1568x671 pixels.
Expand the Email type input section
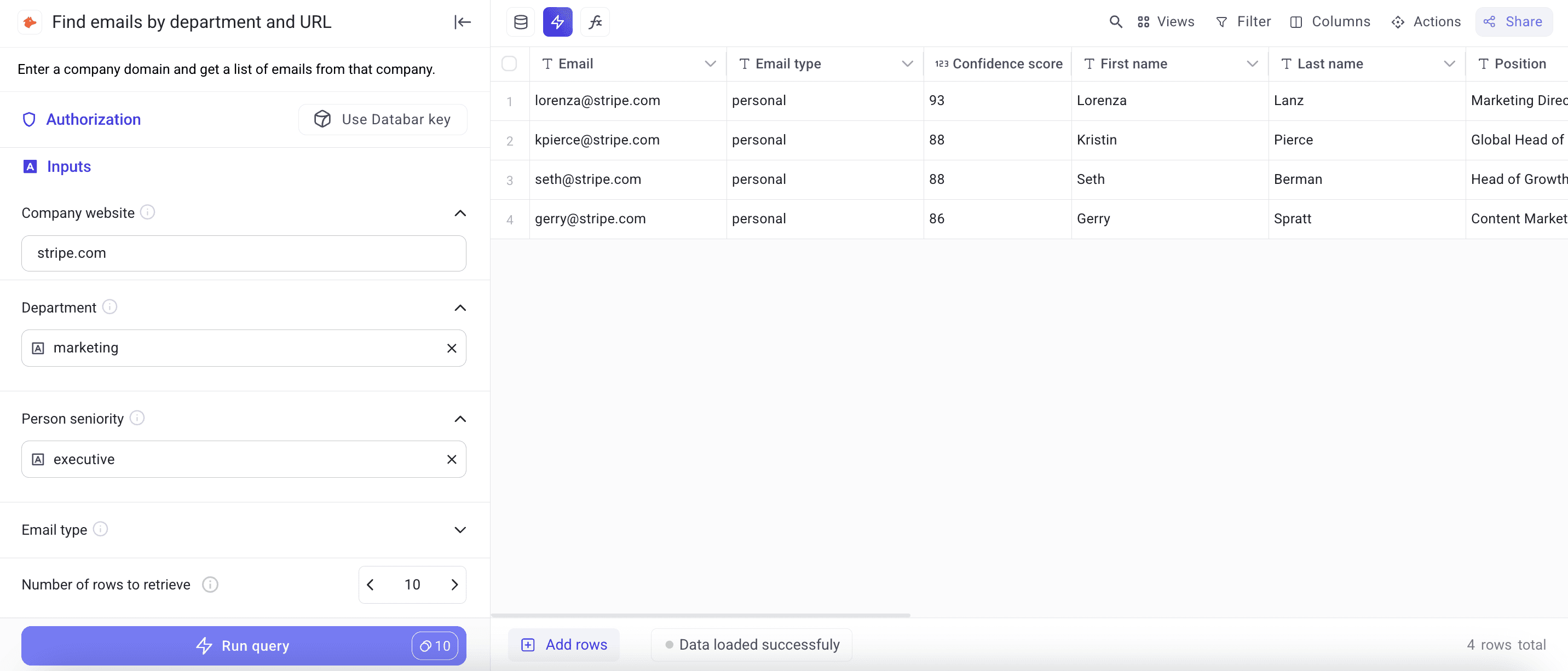point(460,530)
